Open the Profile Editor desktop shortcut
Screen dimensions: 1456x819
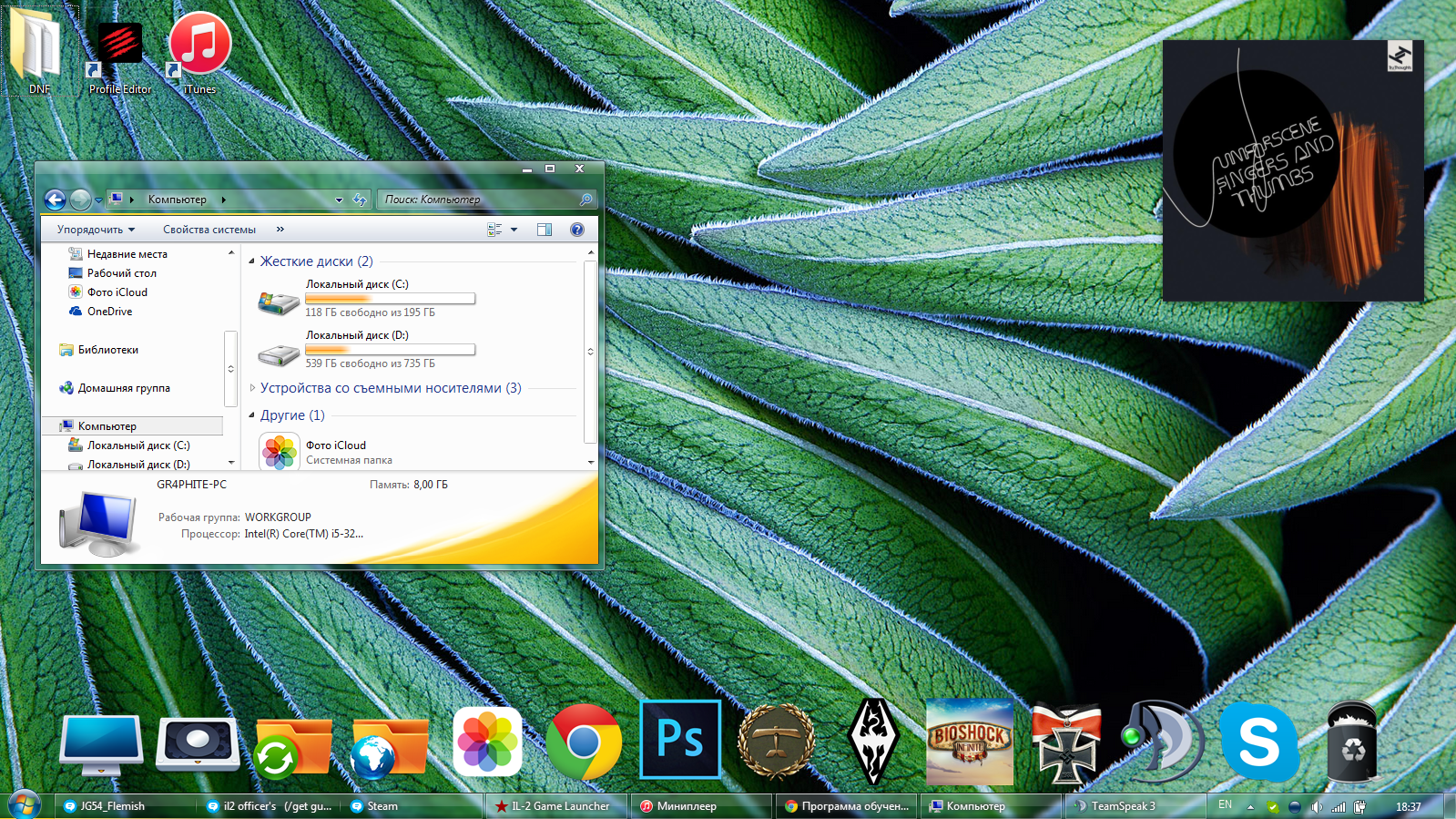119,46
